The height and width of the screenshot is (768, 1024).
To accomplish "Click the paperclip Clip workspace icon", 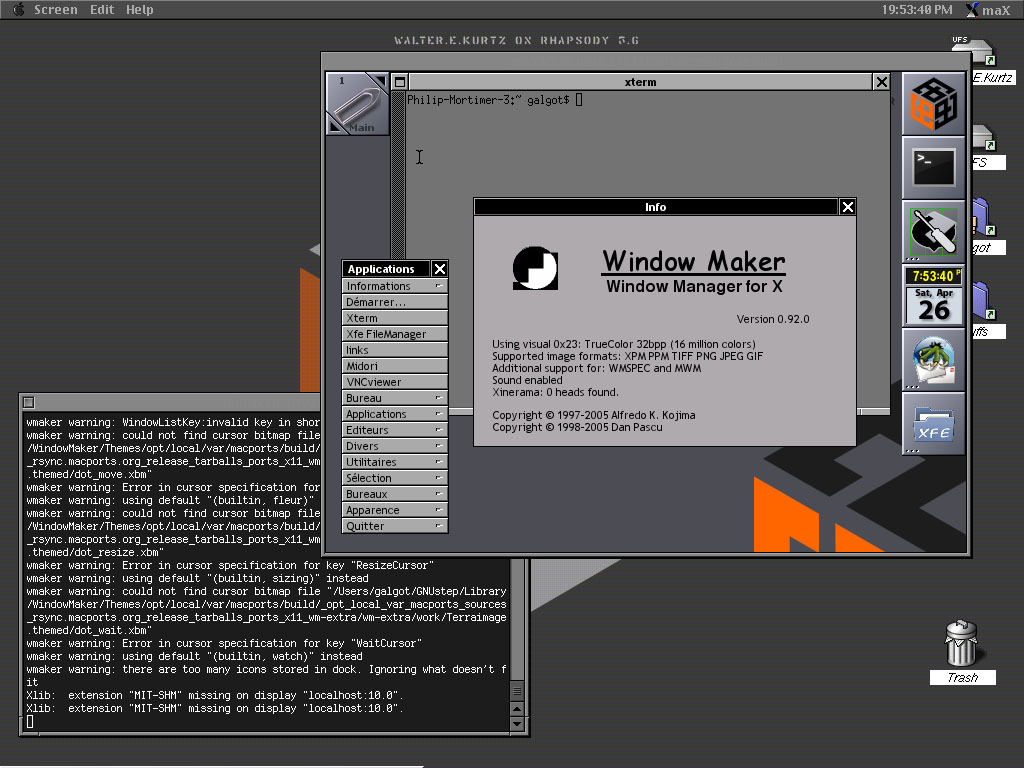I will 357,103.
